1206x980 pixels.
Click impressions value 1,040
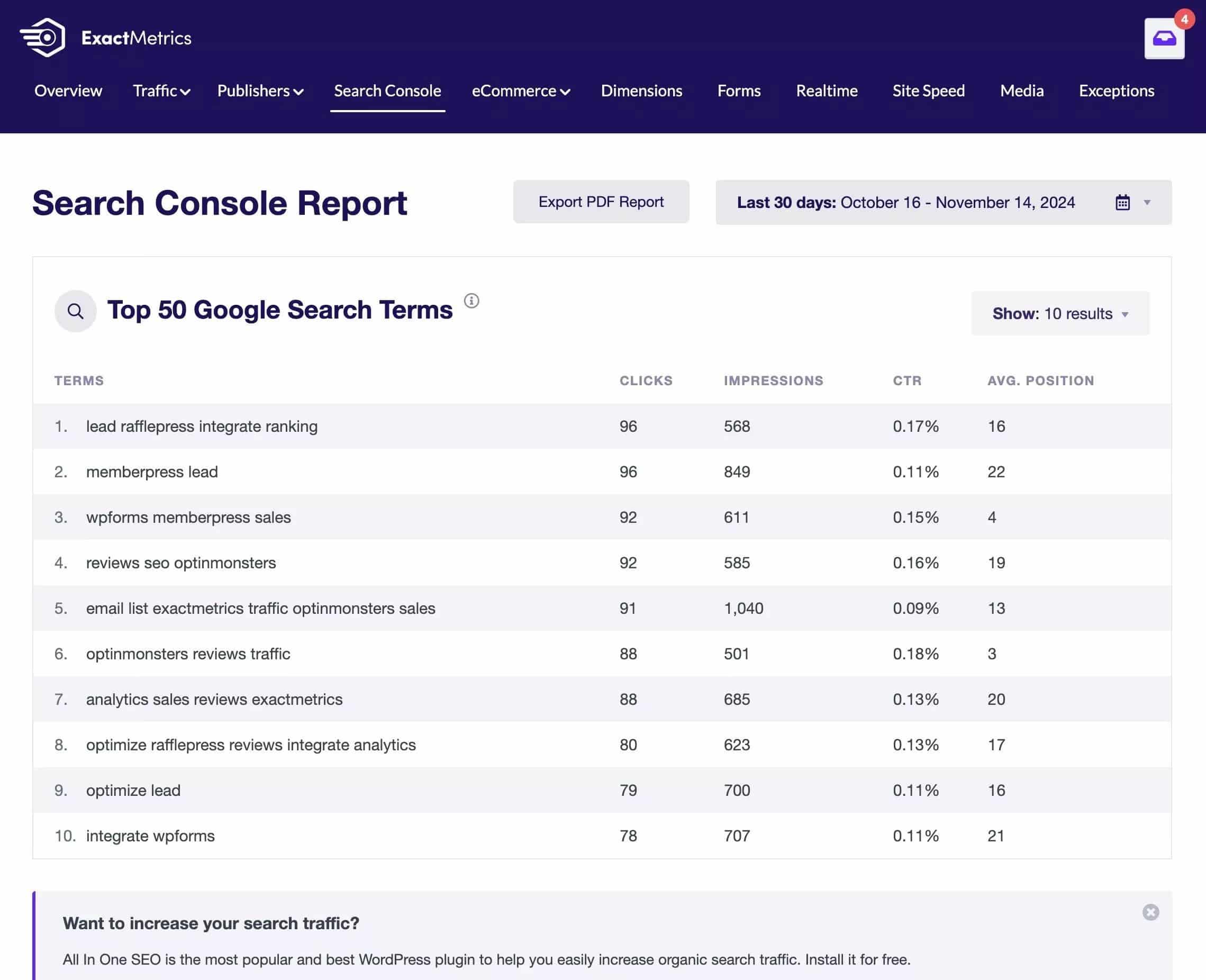[x=743, y=608]
